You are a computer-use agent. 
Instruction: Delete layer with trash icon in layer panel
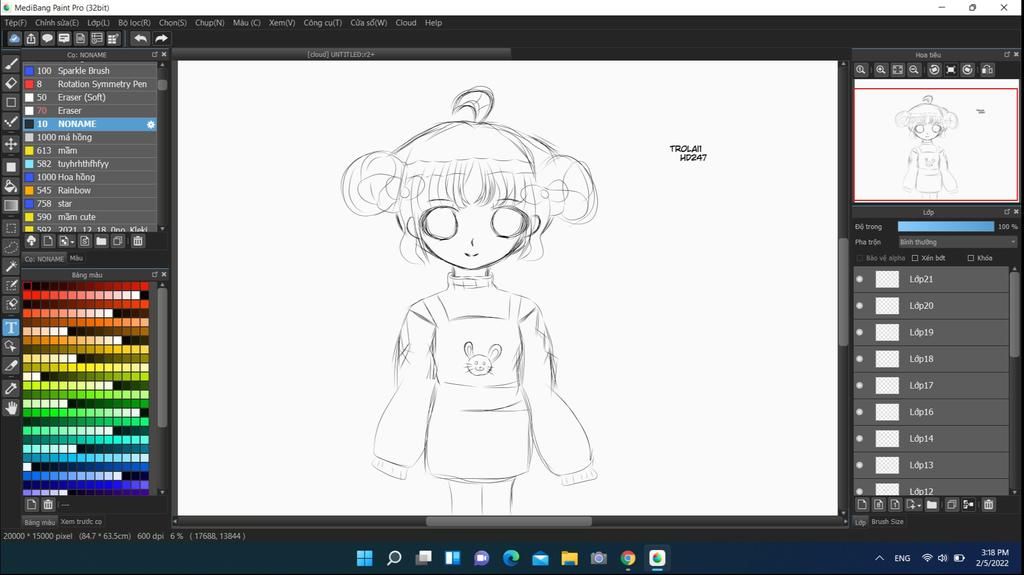[989, 504]
